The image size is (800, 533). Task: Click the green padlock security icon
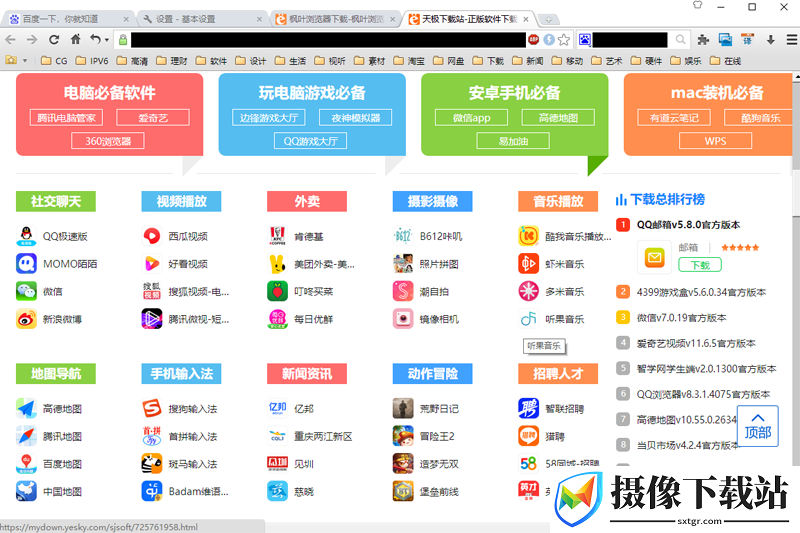click(122, 40)
